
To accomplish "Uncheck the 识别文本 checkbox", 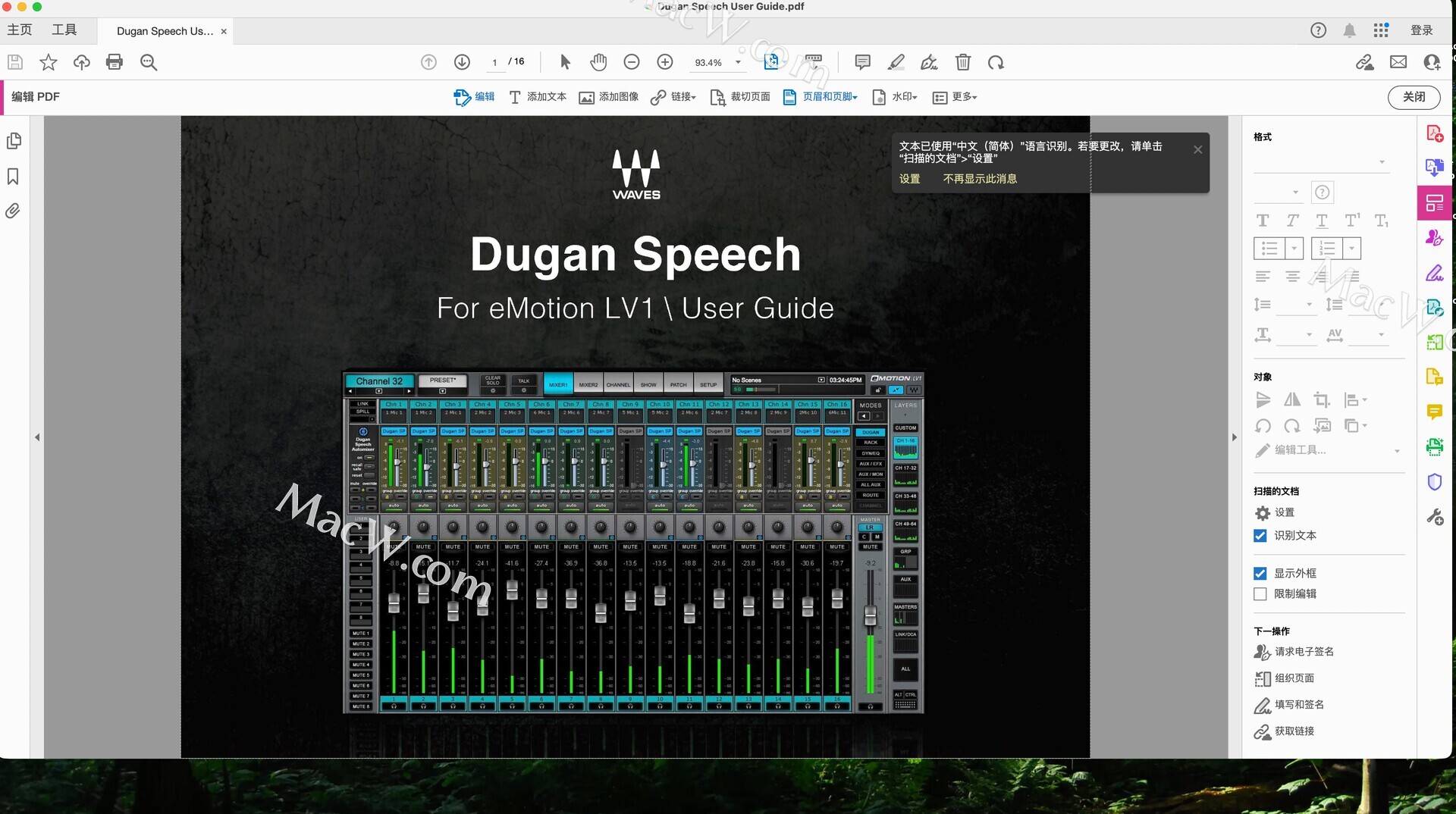I will [1260, 536].
